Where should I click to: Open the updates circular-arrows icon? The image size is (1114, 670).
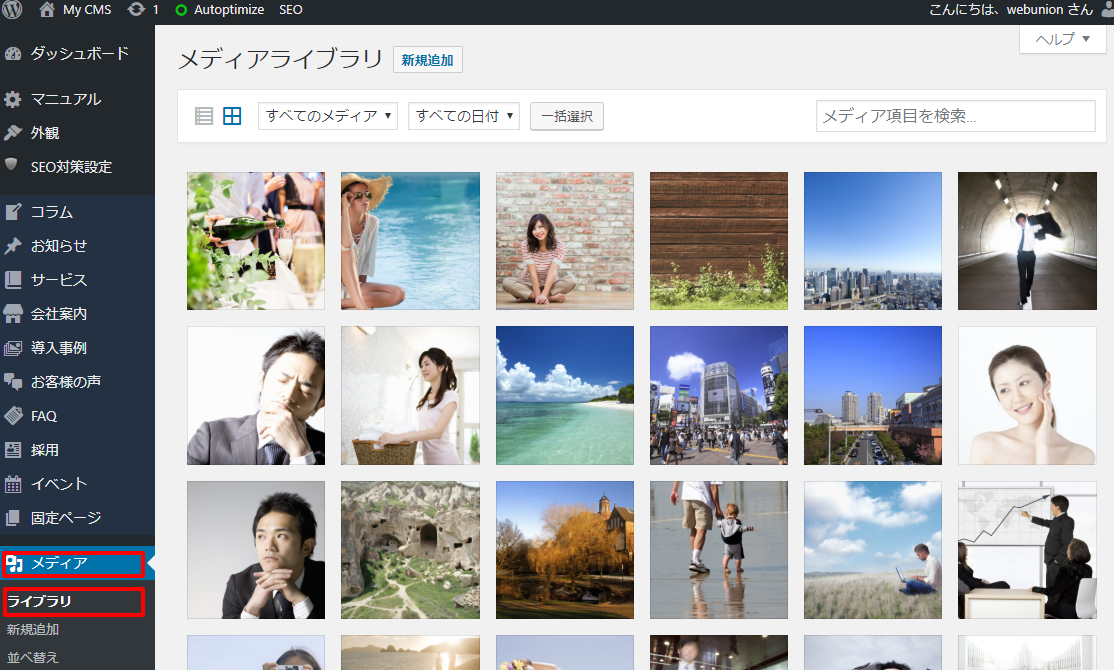pos(136,9)
